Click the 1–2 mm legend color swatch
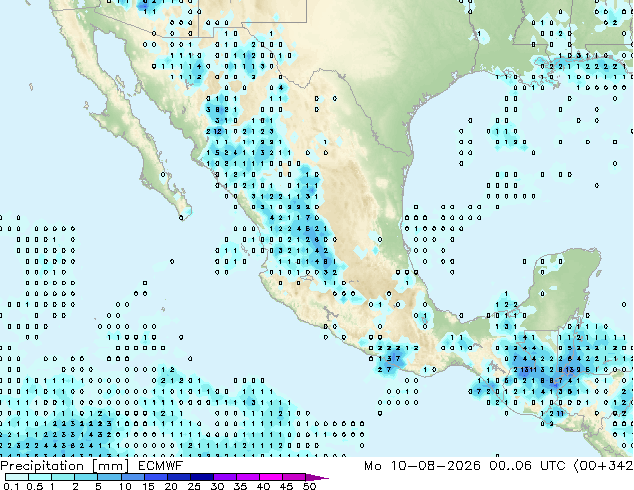The width and height of the screenshot is (634, 490). (63, 477)
